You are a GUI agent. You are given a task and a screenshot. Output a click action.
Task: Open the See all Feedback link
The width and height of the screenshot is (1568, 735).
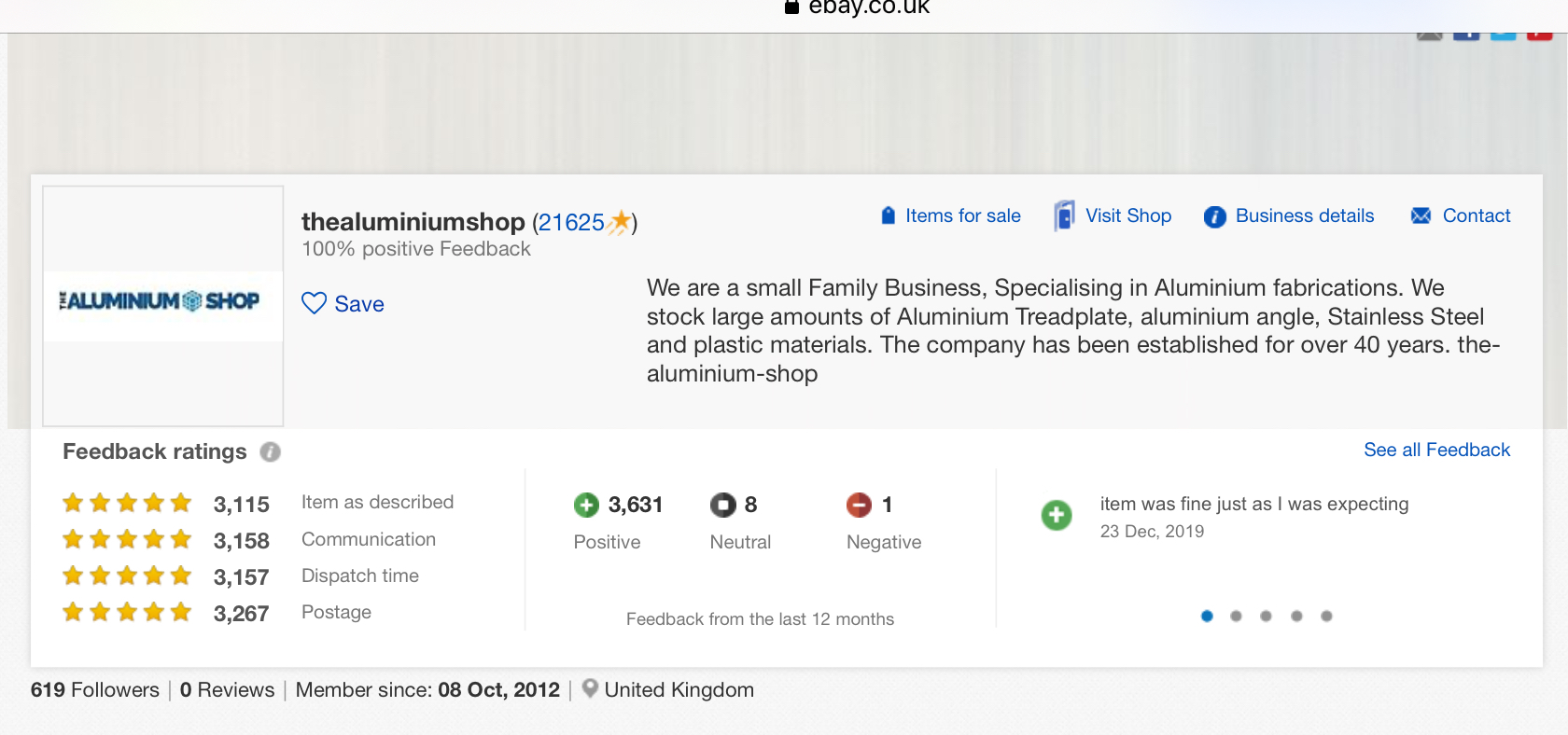coord(1436,450)
